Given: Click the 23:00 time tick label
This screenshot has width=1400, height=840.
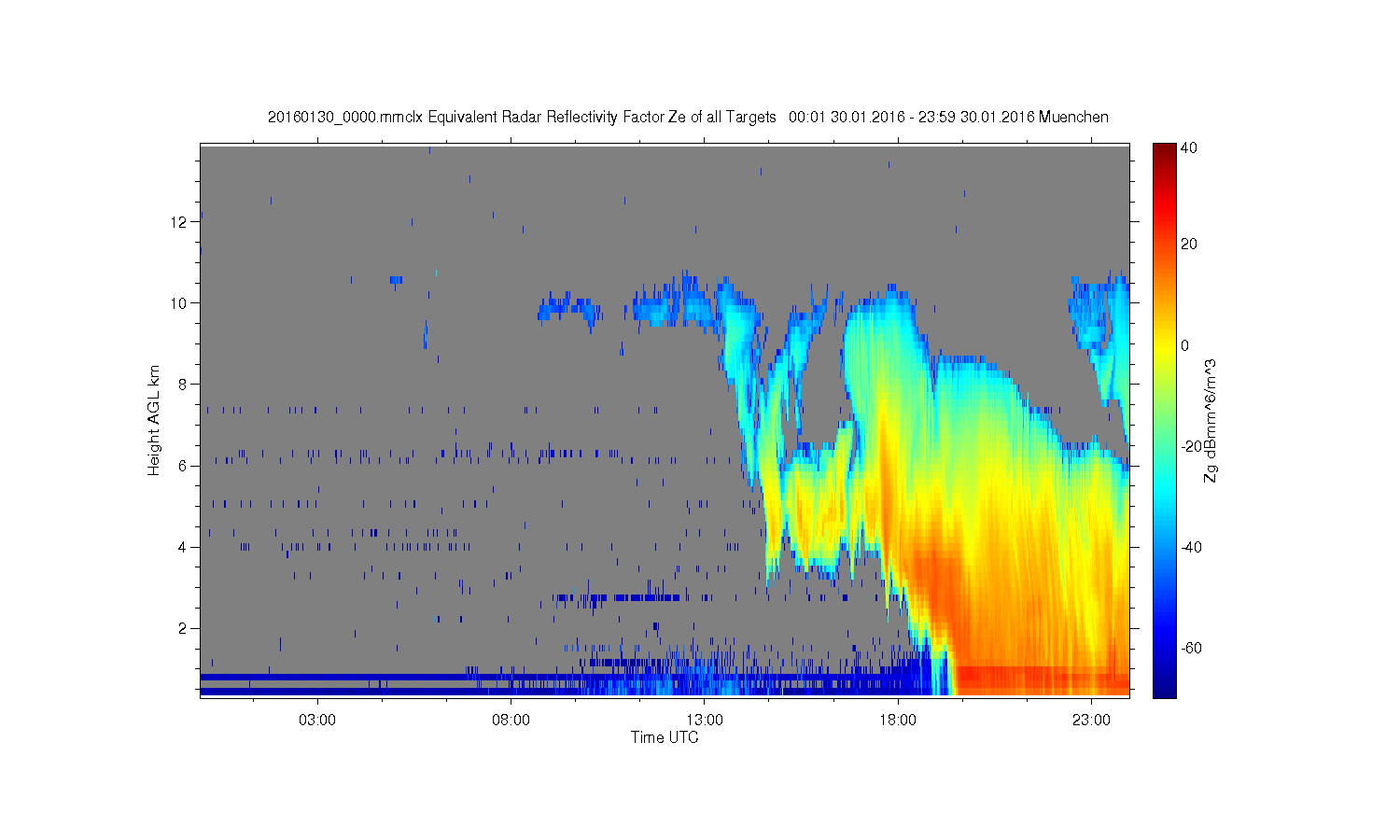Looking at the screenshot, I should (1092, 721).
